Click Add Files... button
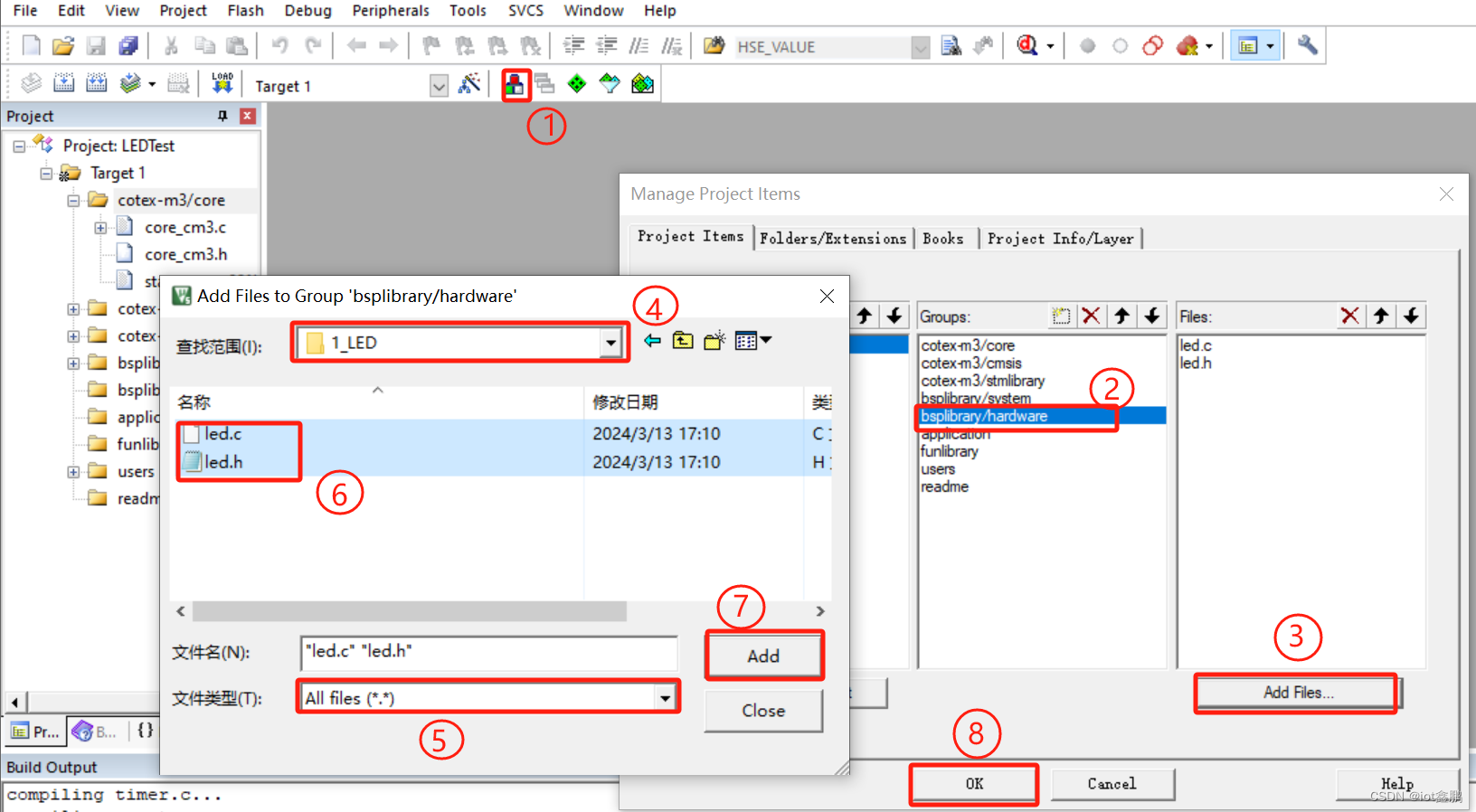 click(x=1298, y=693)
